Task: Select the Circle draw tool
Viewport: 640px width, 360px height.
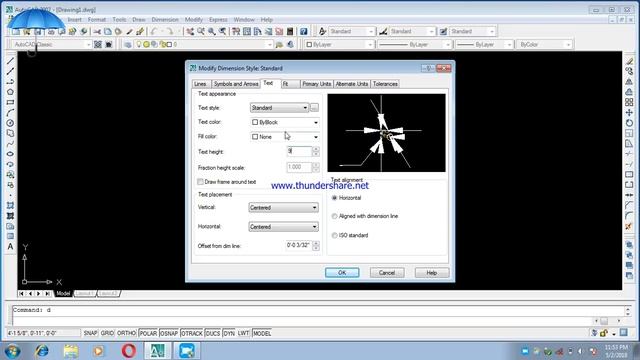Action: click(10, 123)
